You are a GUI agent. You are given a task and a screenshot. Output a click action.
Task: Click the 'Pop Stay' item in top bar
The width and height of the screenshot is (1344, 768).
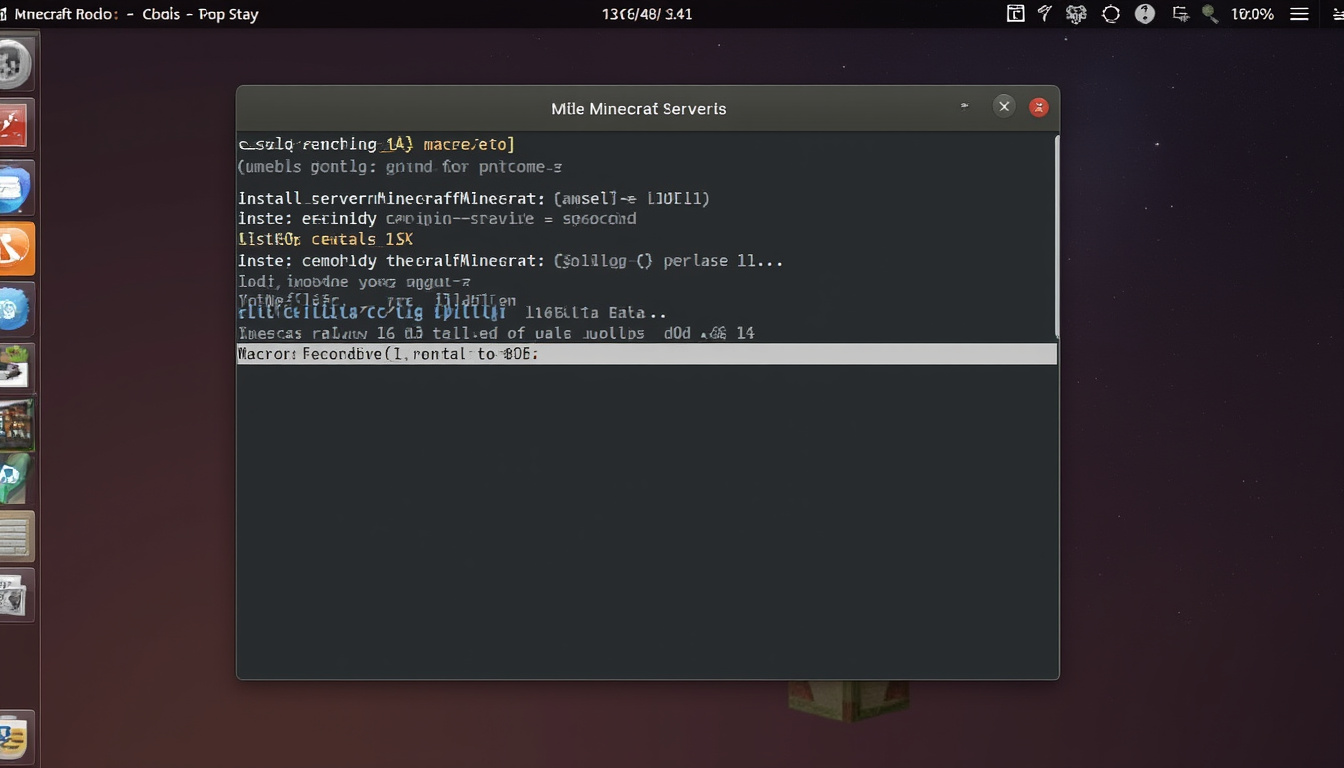(x=228, y=14)
